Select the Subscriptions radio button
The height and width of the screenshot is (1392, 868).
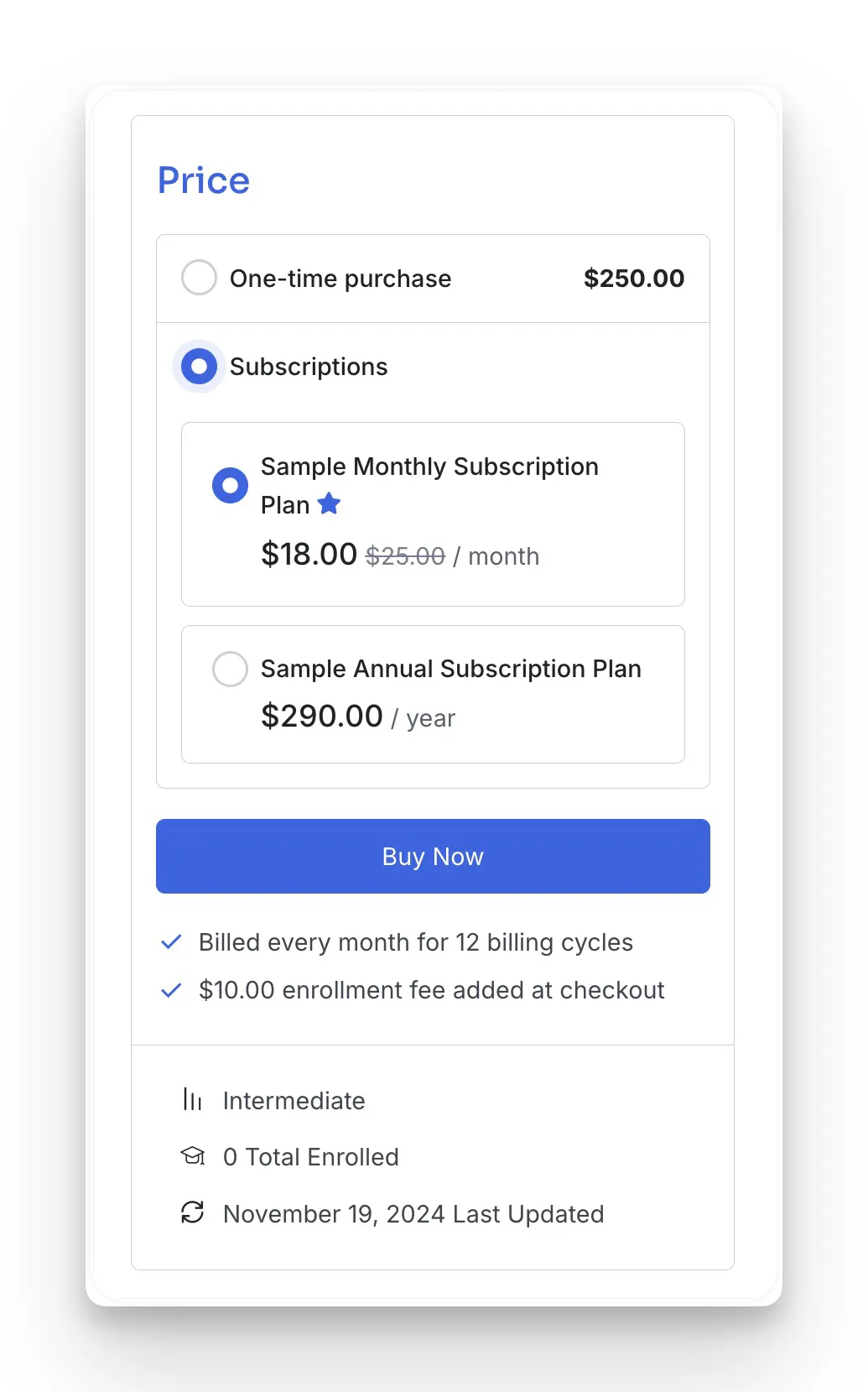198,366
